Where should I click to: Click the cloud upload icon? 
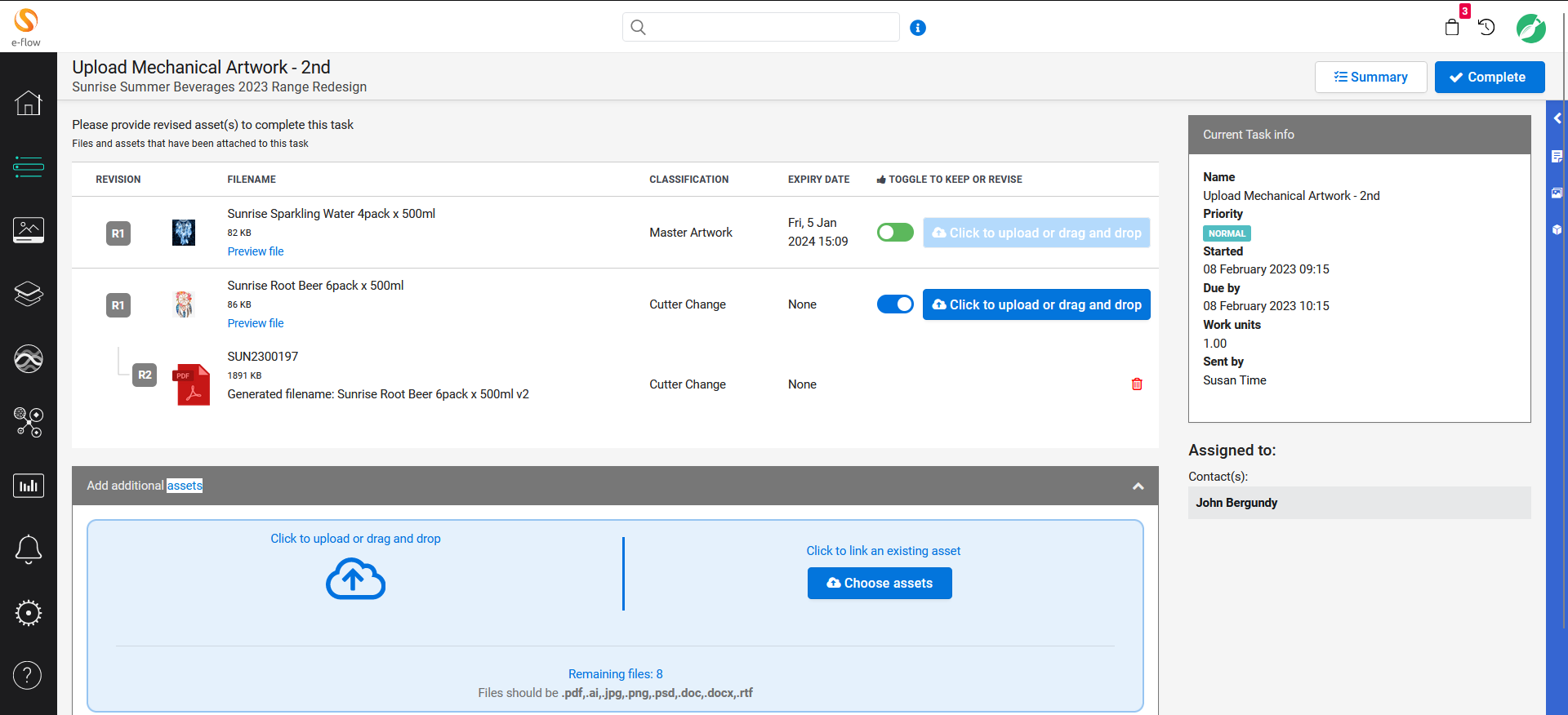click(x=355, y=579)
